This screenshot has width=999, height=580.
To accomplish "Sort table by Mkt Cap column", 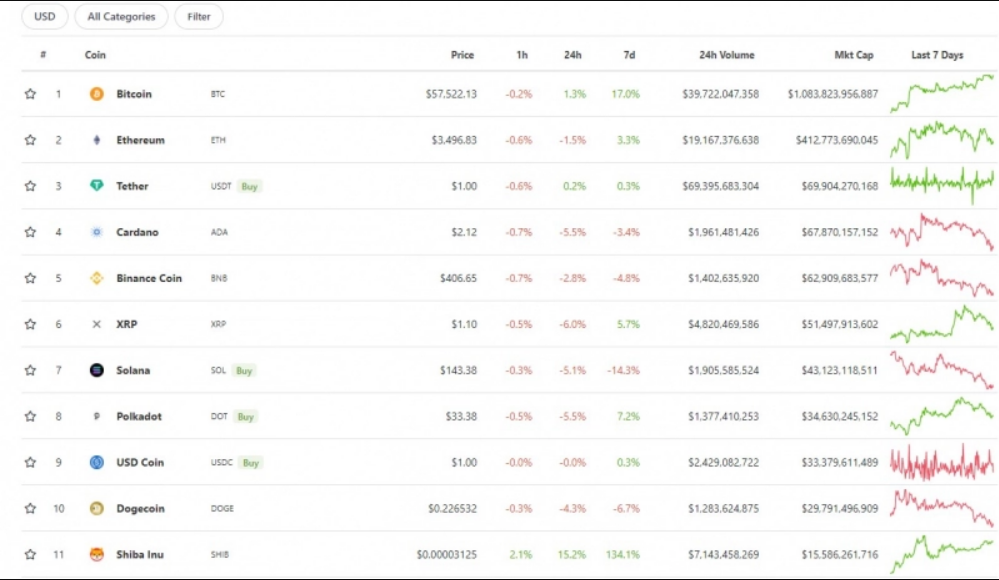I will [x=853, y=55].
